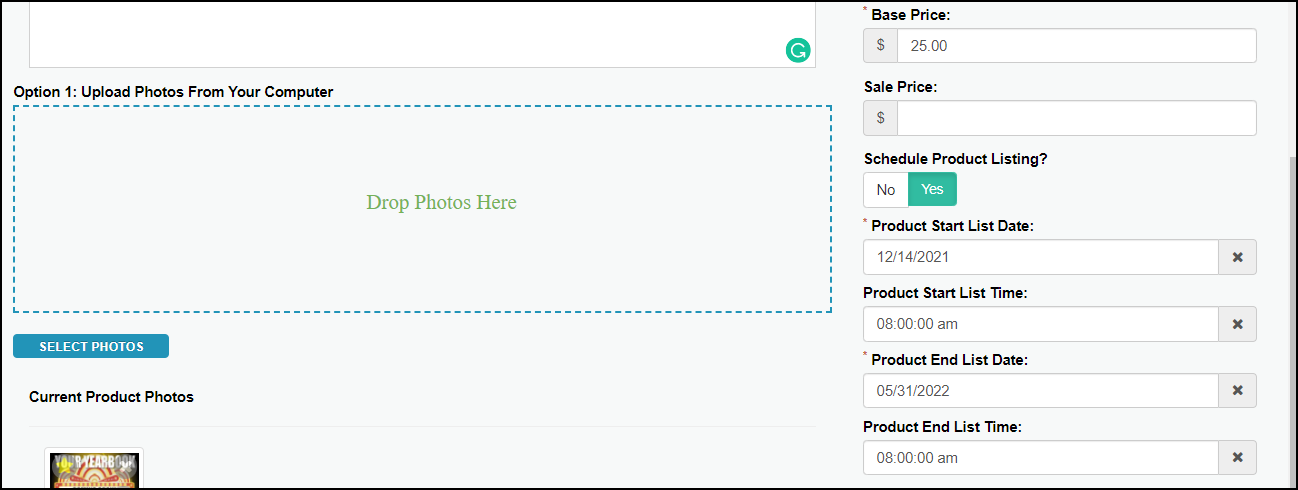Click the Drop Photos Here upload area
Screen dimensions: 1298x490
[x=422, y=209]
